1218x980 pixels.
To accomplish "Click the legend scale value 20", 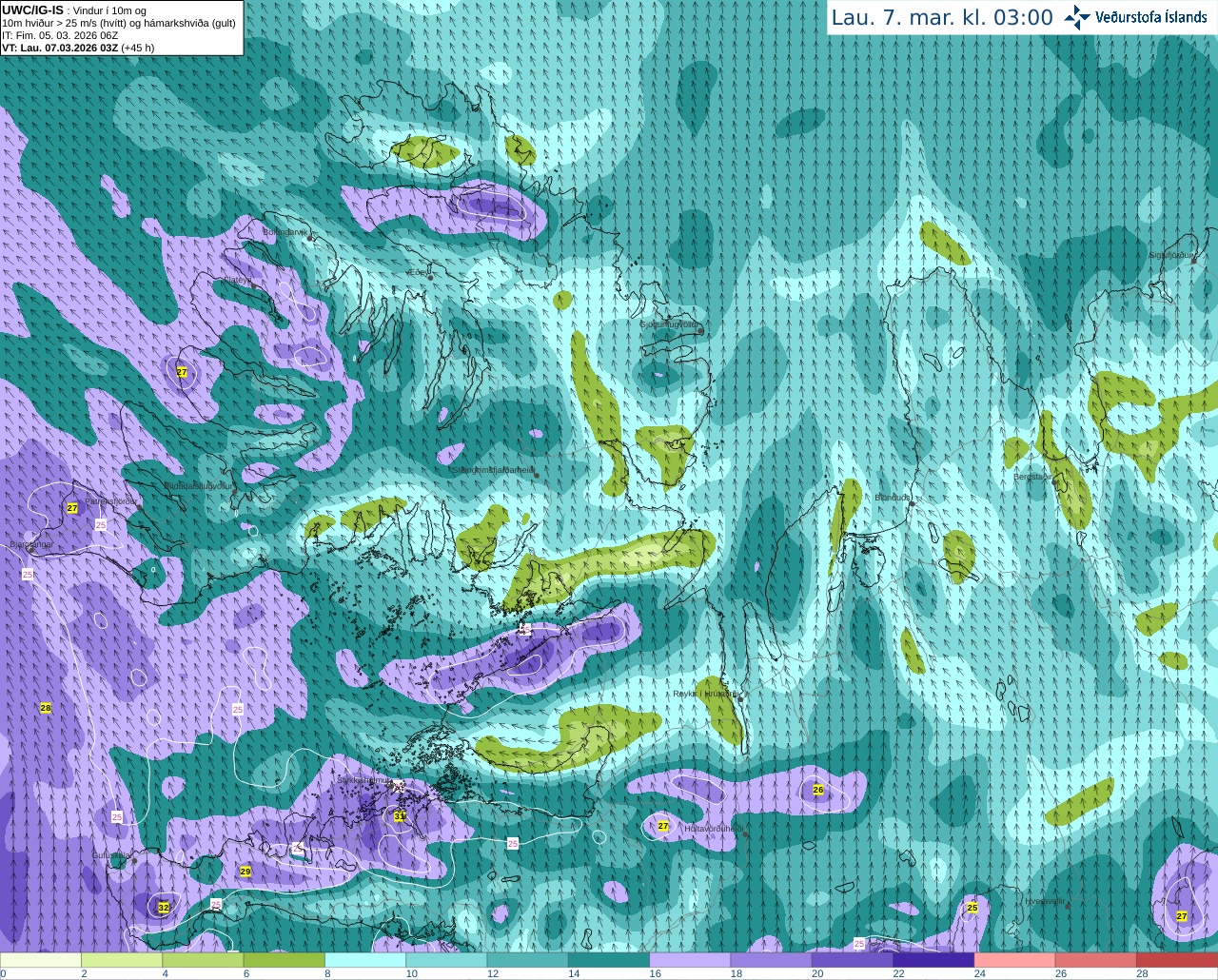I will tap(817, 973).
